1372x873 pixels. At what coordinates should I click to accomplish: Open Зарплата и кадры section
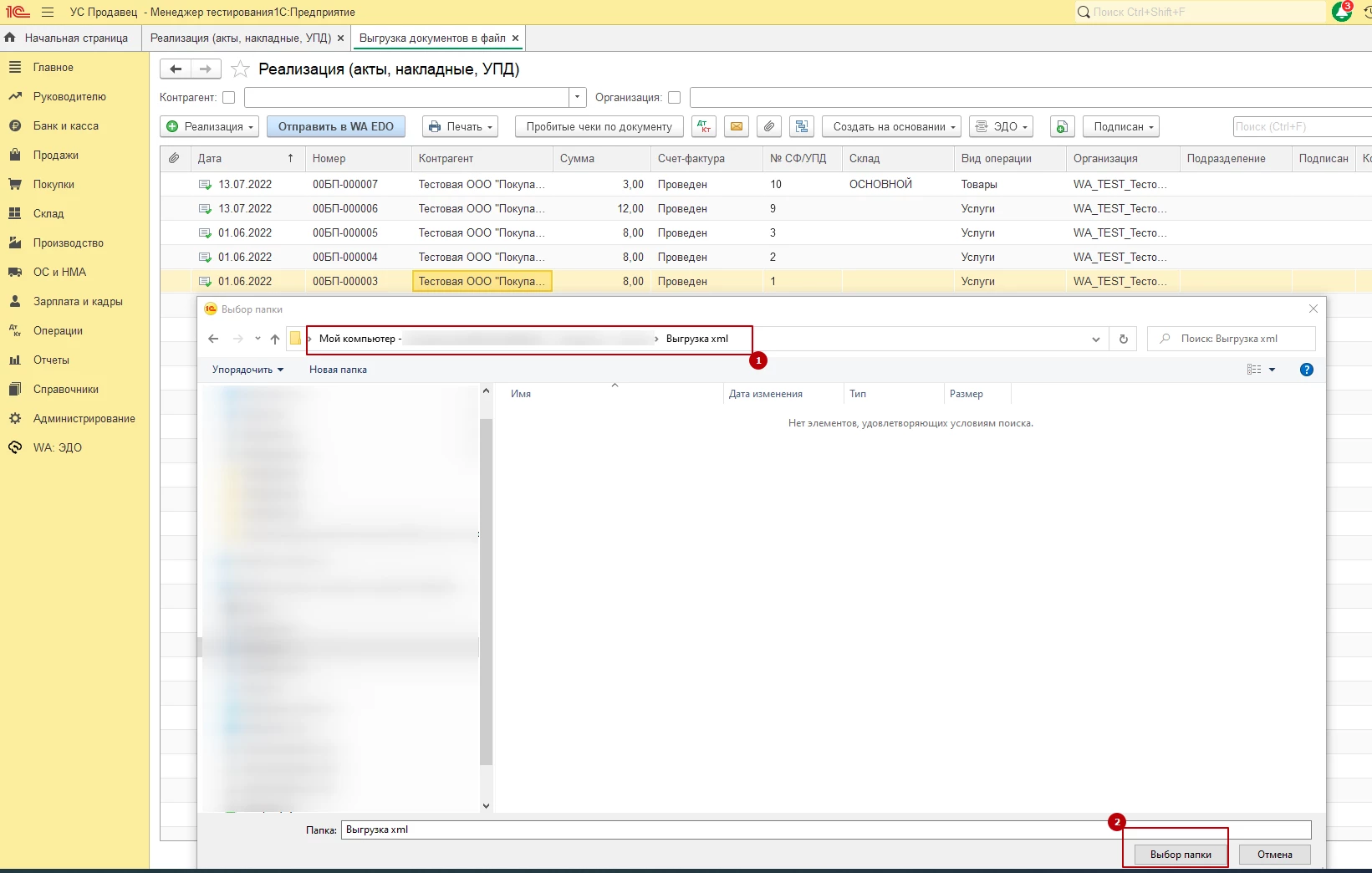[x=78, y=301]
